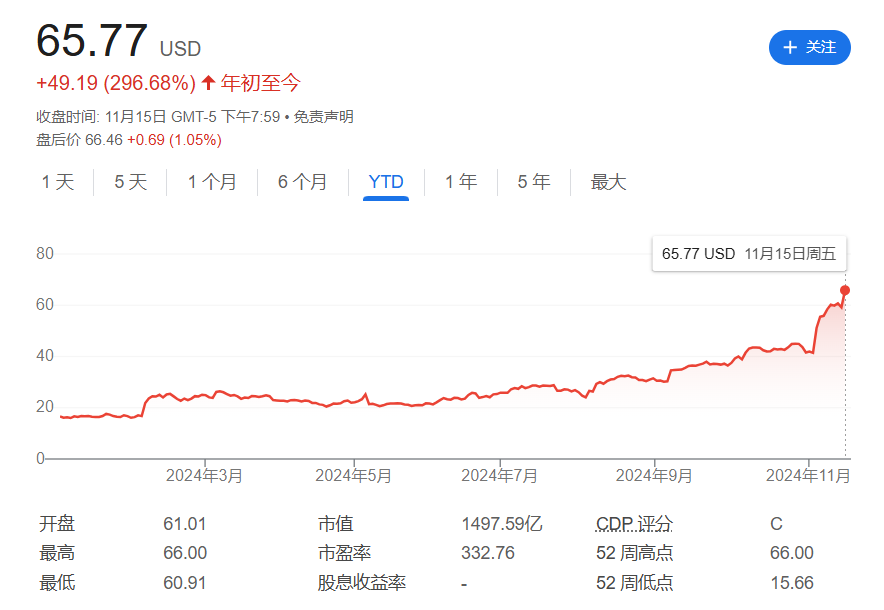Open the 免责声明 disclaimer link
The height and width of the screenshot is (610, 884).
(323, 117)
